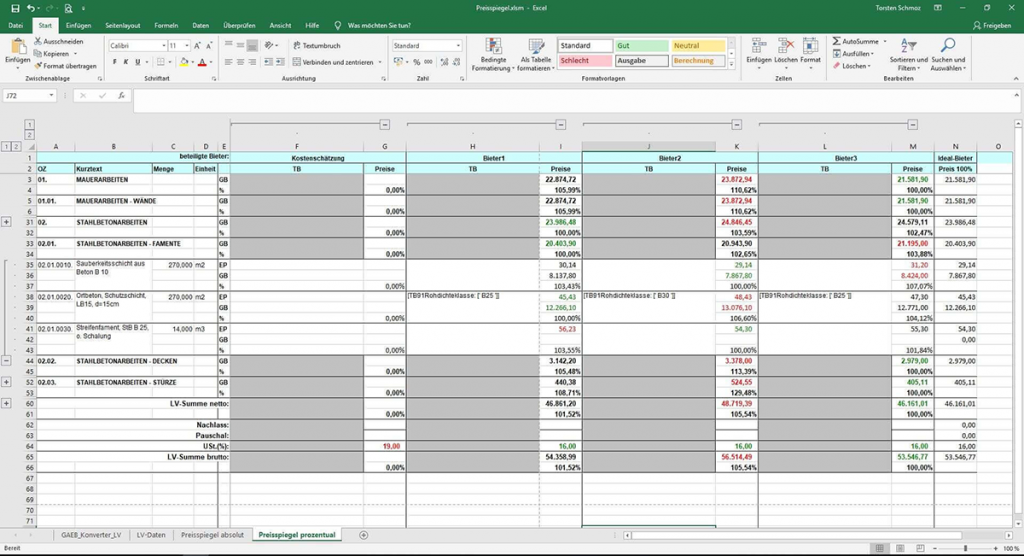Image resolution: width=1024 pixels, height=556 pixels.
Task: Open Sortieren und Filtern
Action: (x=908, y=55)
